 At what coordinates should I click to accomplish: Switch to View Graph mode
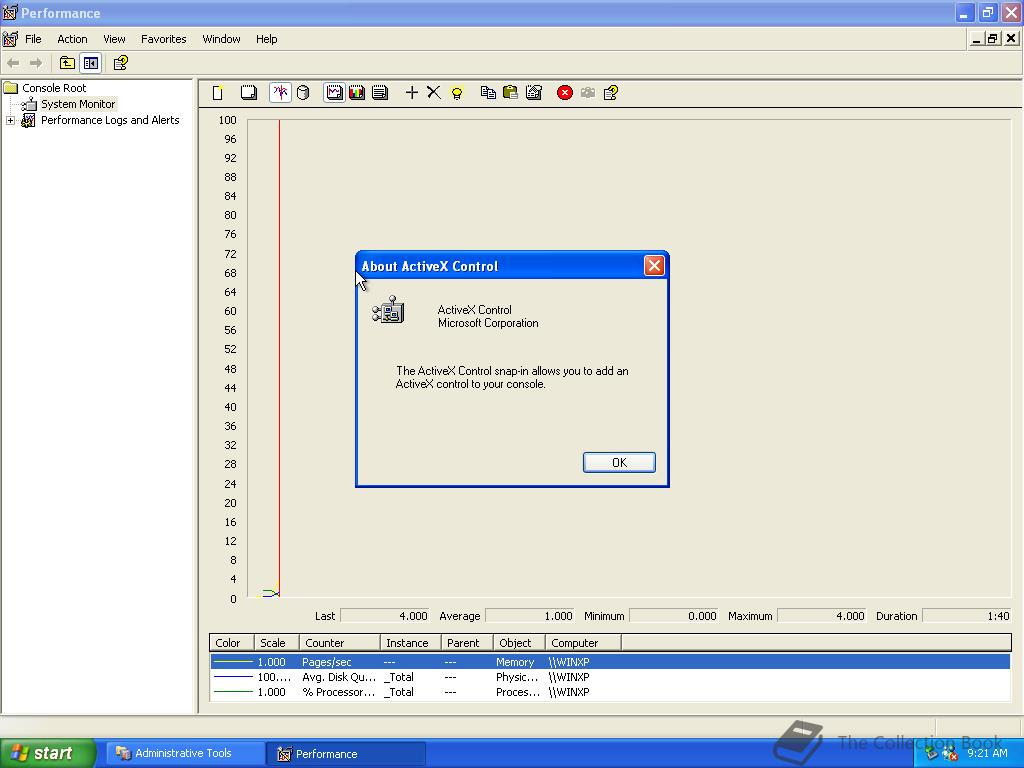pos(334,93)
